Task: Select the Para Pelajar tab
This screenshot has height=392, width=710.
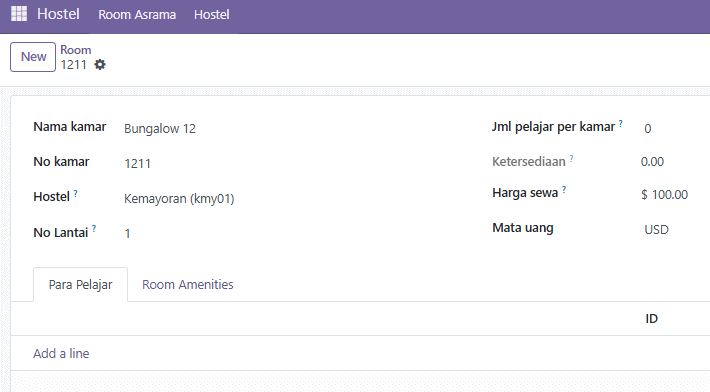Action: 81,284
